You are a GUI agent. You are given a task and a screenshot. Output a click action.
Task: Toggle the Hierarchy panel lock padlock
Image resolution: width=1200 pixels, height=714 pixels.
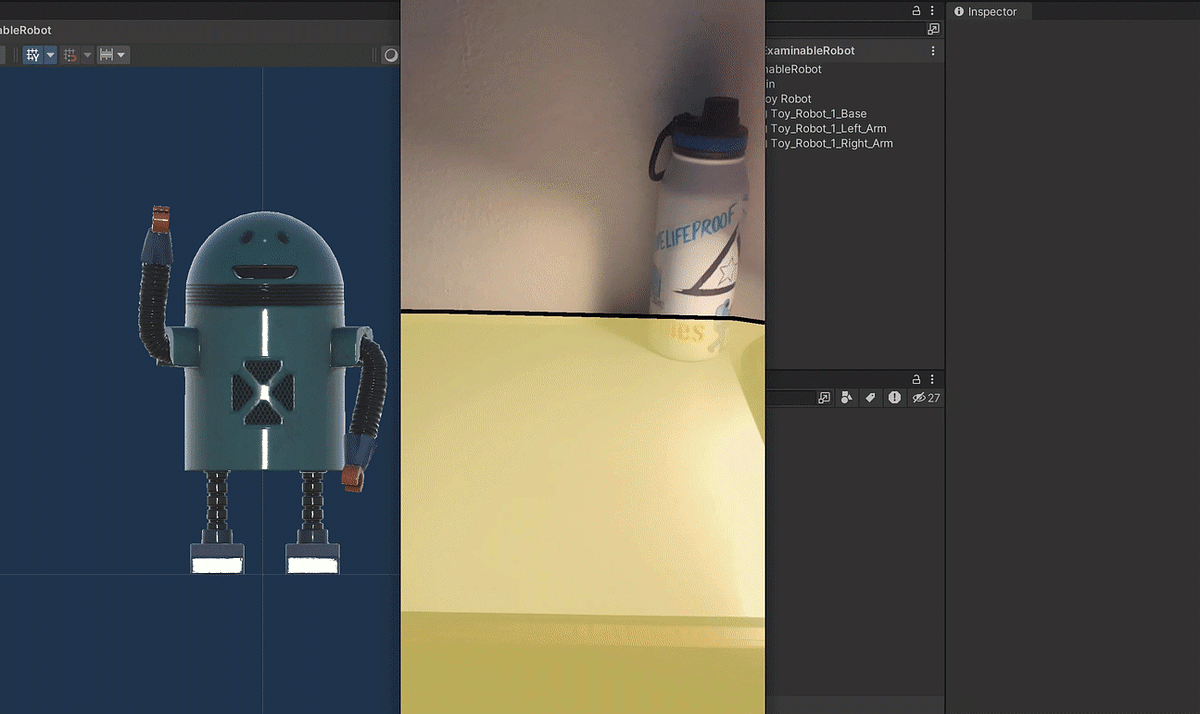916,10
